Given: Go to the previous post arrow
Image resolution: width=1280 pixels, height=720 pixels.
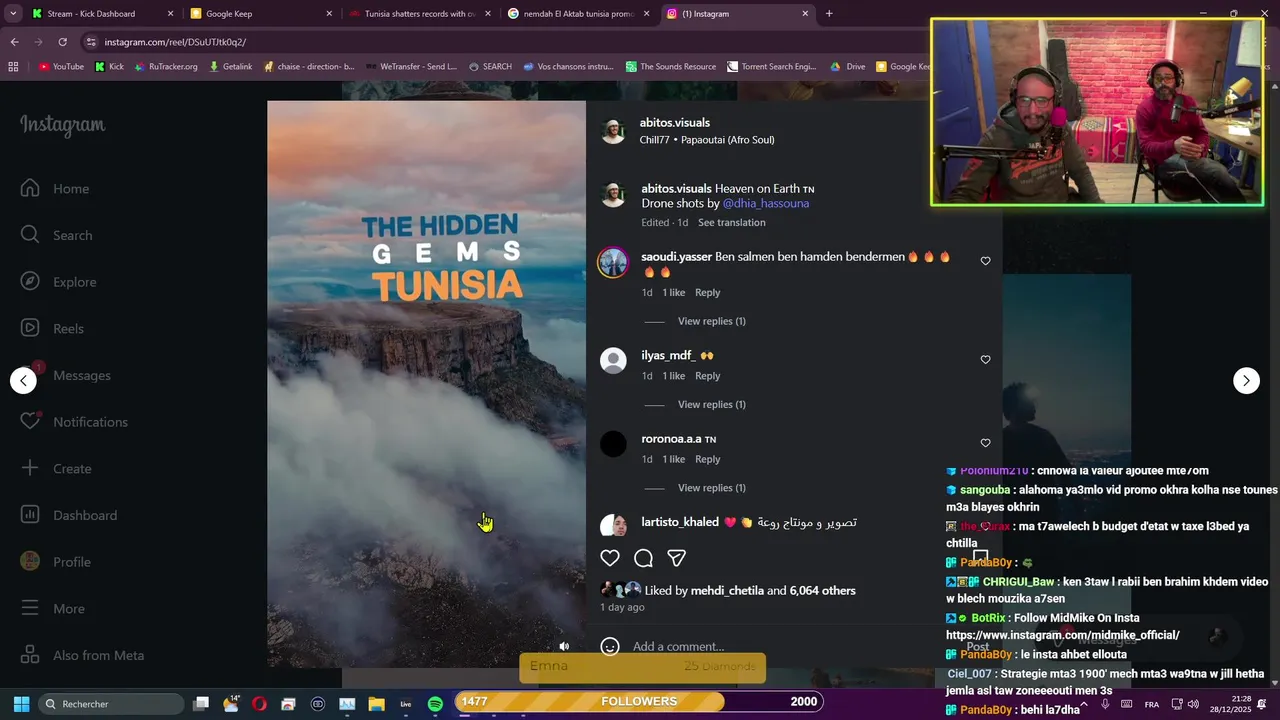Looking at the screenshot, I should (x=23, y=380).
